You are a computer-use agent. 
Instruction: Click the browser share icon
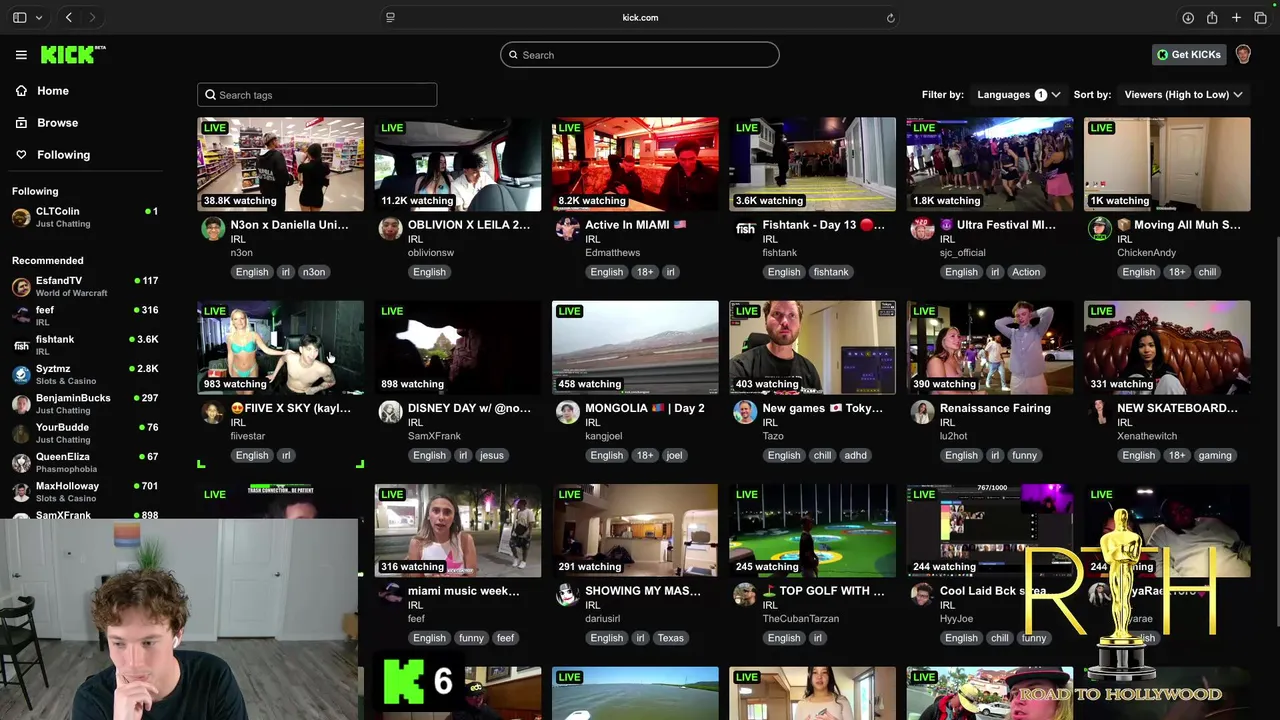(x=1212, y=17)
